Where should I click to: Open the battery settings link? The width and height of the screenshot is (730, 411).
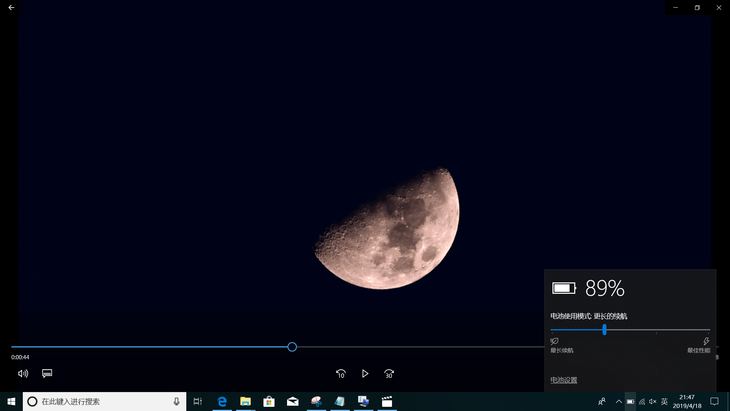click(564, 380)
